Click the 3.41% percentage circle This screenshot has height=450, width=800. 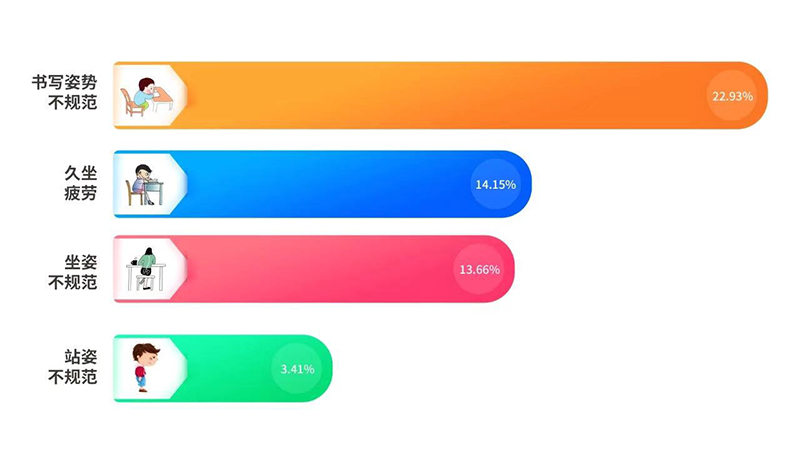297,368
